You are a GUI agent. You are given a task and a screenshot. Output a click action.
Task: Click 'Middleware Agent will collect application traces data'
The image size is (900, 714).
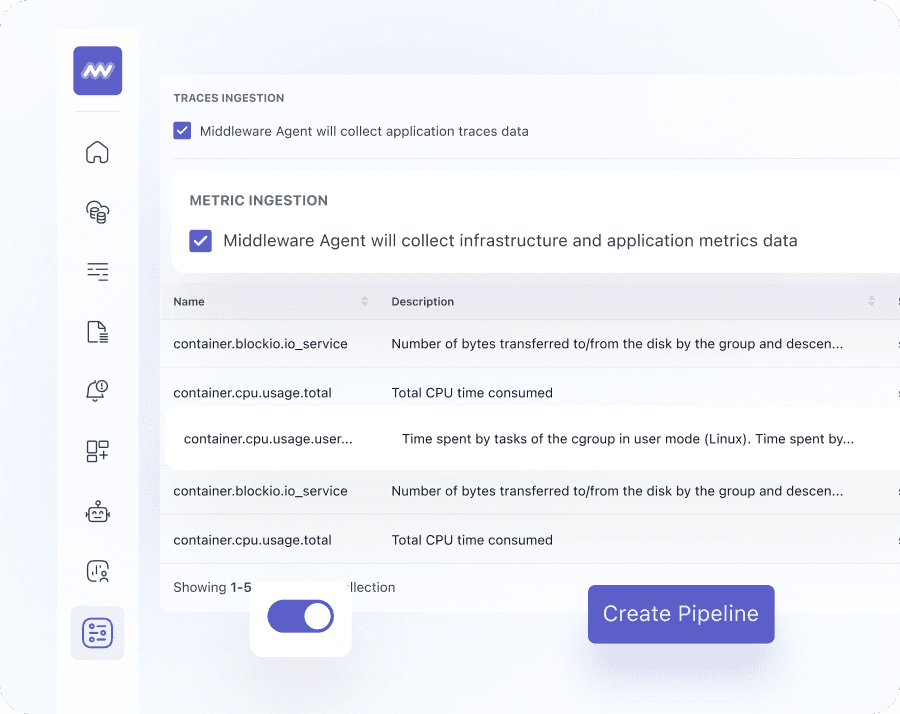[x=364, y=131]
